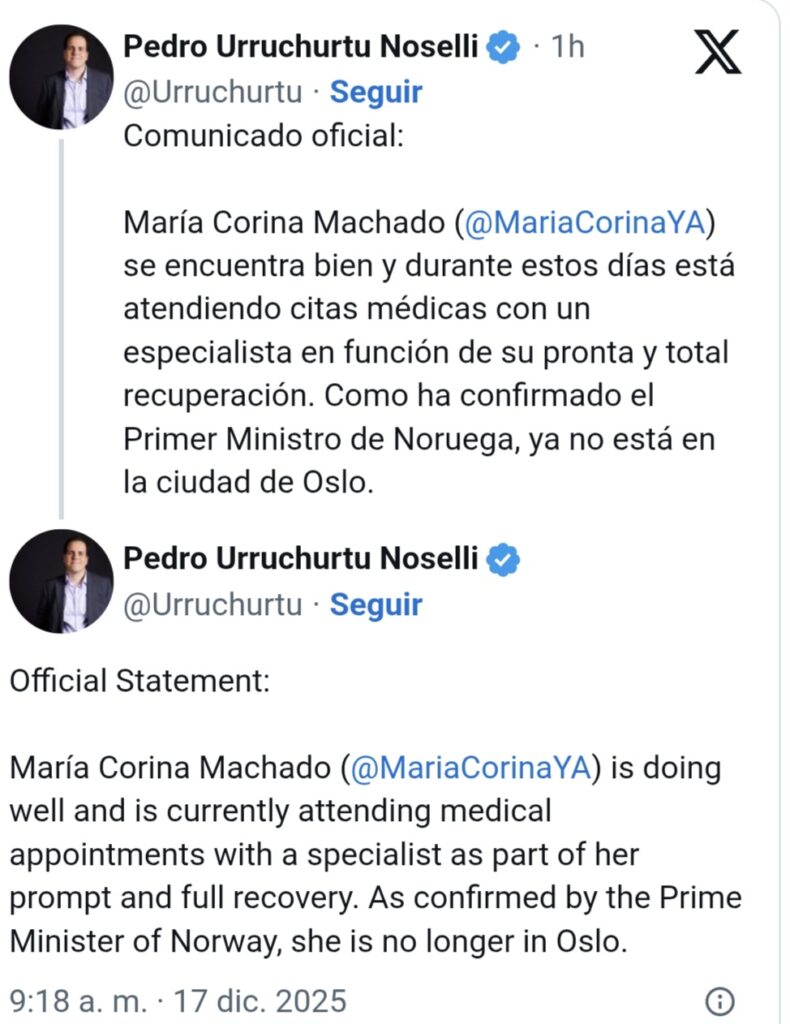
Task: Click the verified badge in the lower English post
Action: [x=503, y=560]
